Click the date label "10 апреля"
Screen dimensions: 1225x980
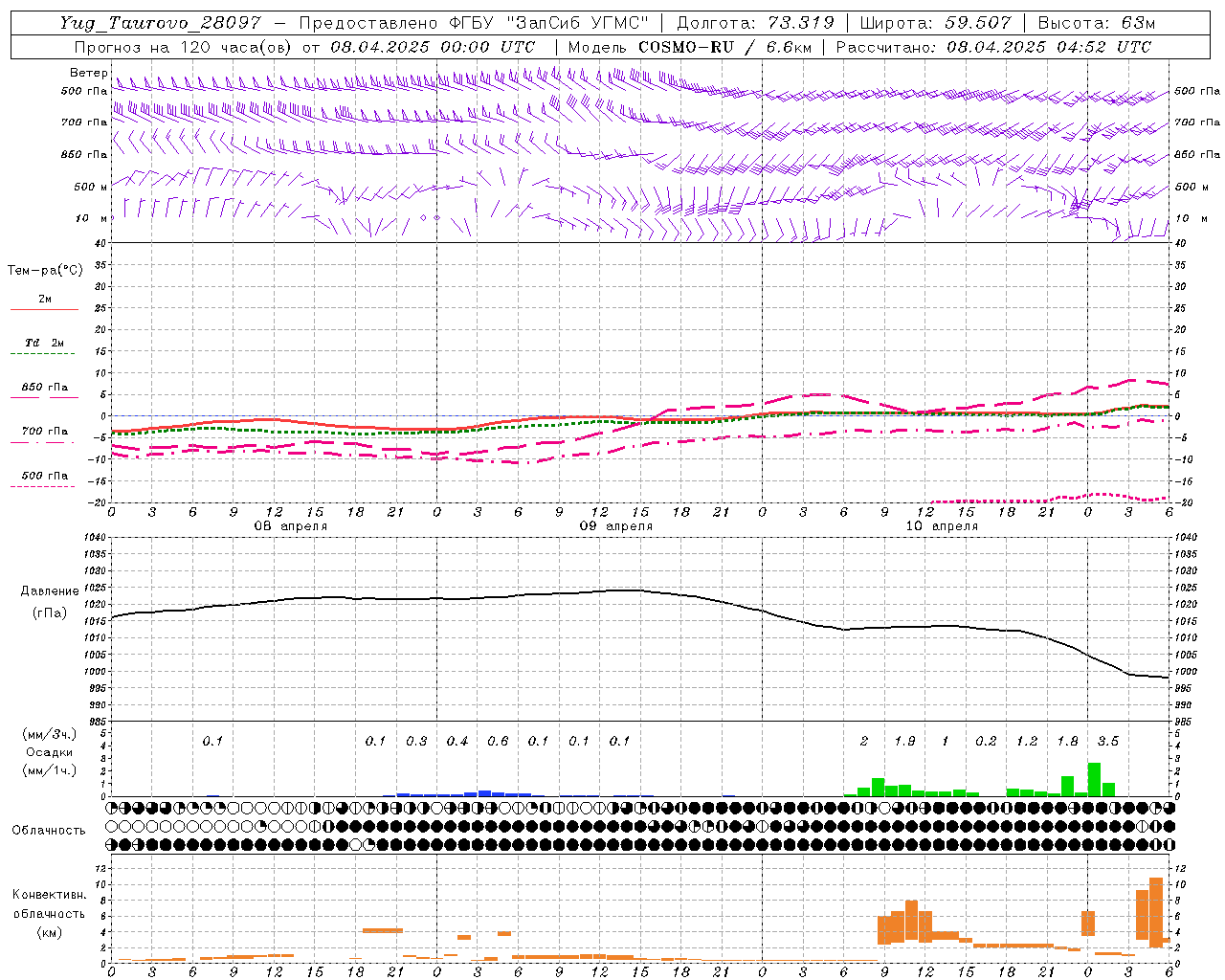pos(942,526)
